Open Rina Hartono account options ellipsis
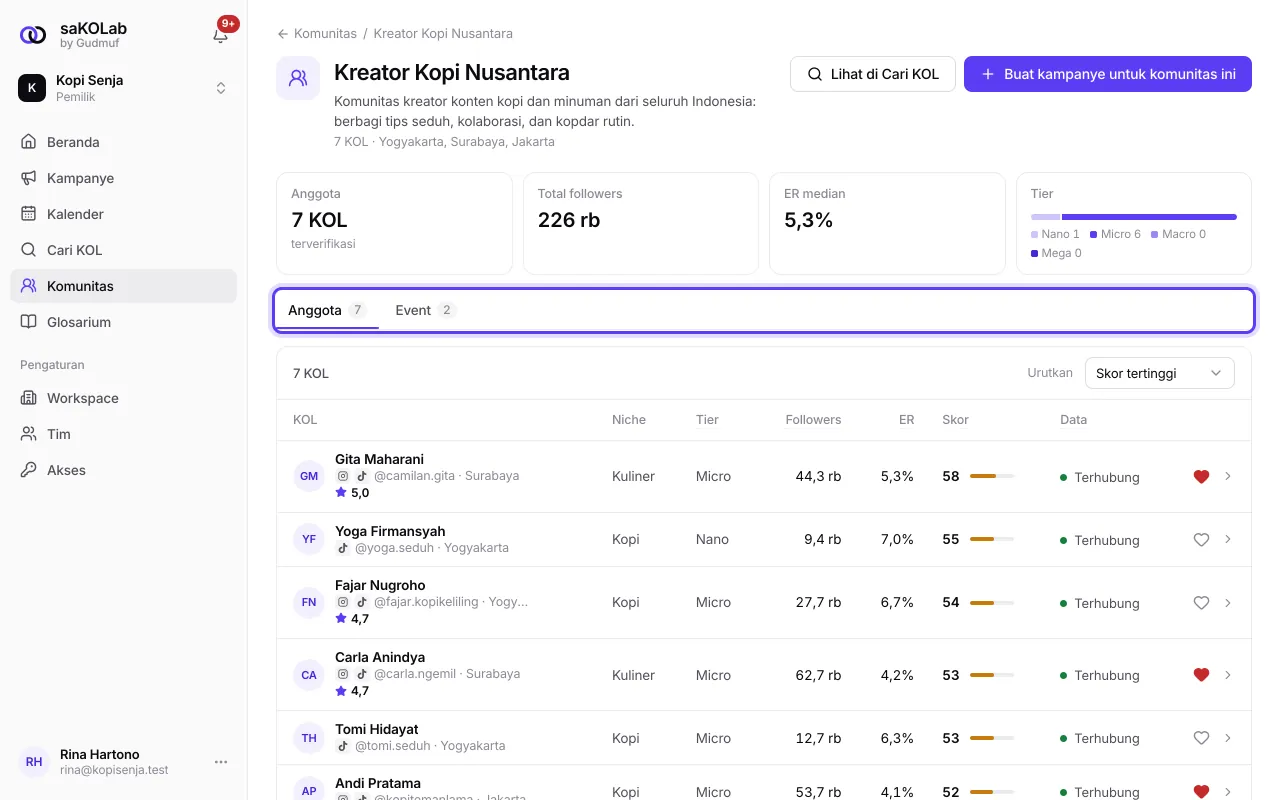Viewport: 1280px width, 800px height. click(221, 762)
